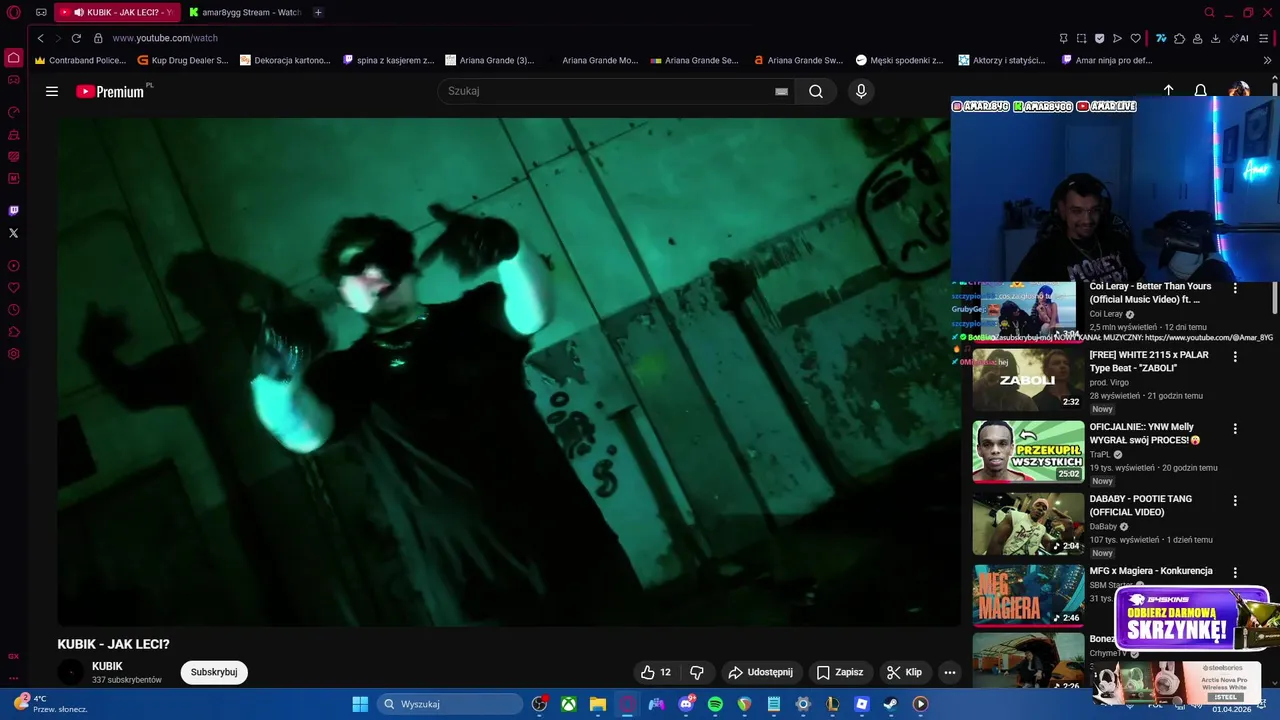
Task: Open YouTube notifications bell
Action: click(x=1201, y=90)
